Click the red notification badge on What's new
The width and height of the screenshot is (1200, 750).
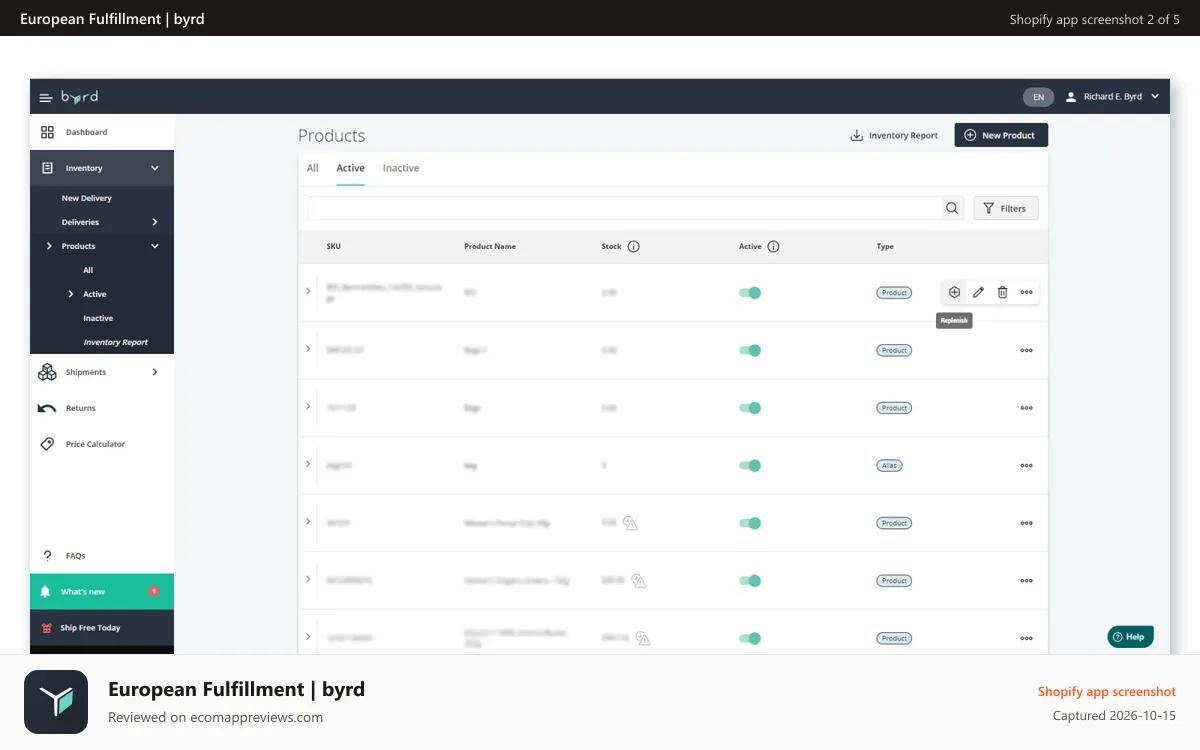tap(153, 591)
